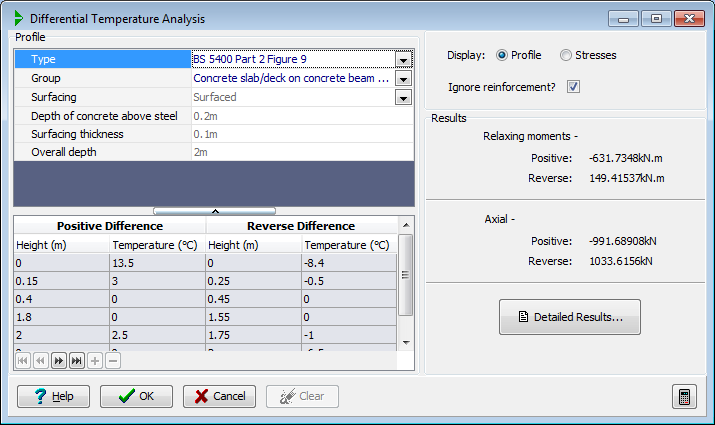Open the Help button
The image size is (715, 425).
pos(53,396)
